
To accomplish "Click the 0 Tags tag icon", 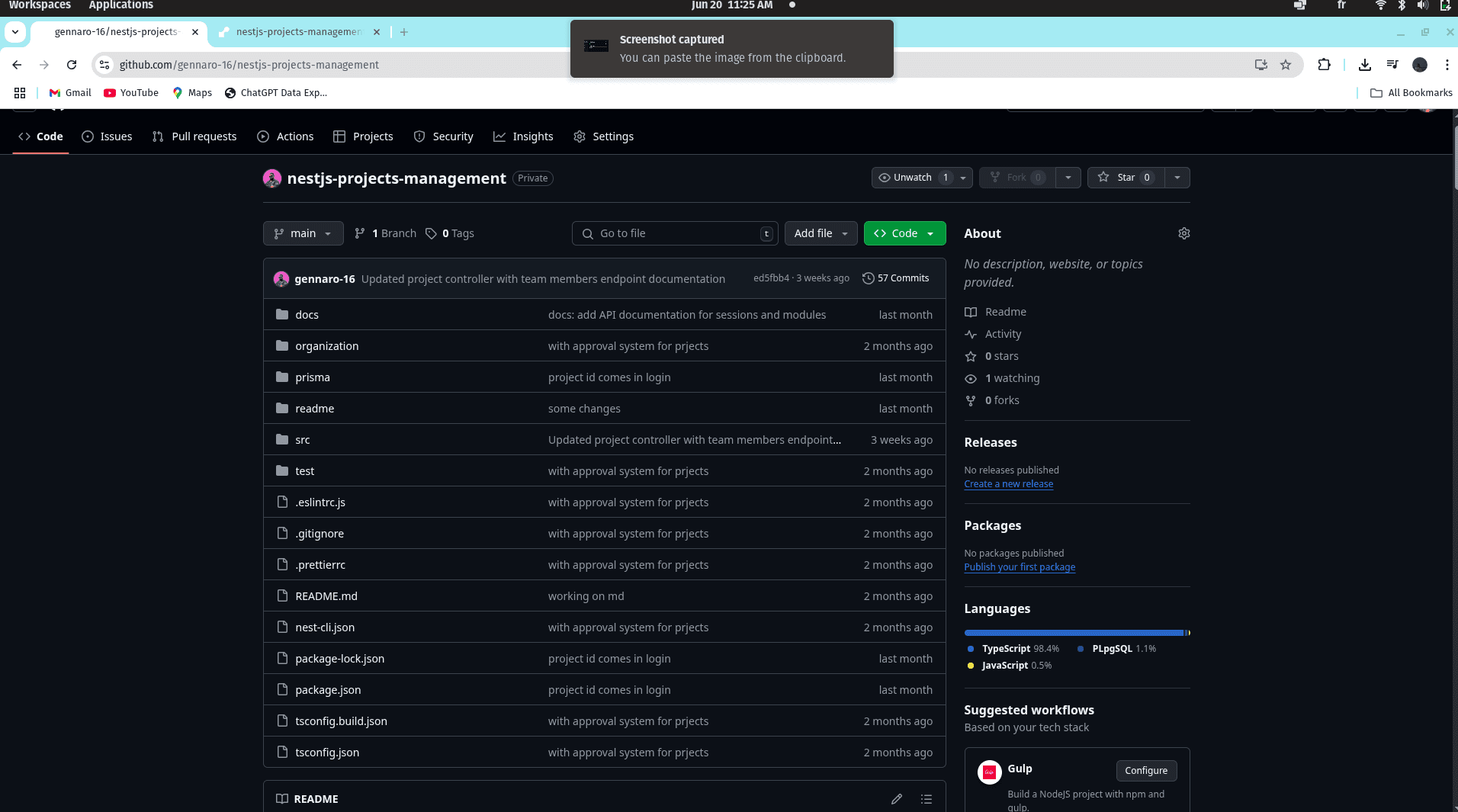I will pyautogui.click(x=431, y=233).
